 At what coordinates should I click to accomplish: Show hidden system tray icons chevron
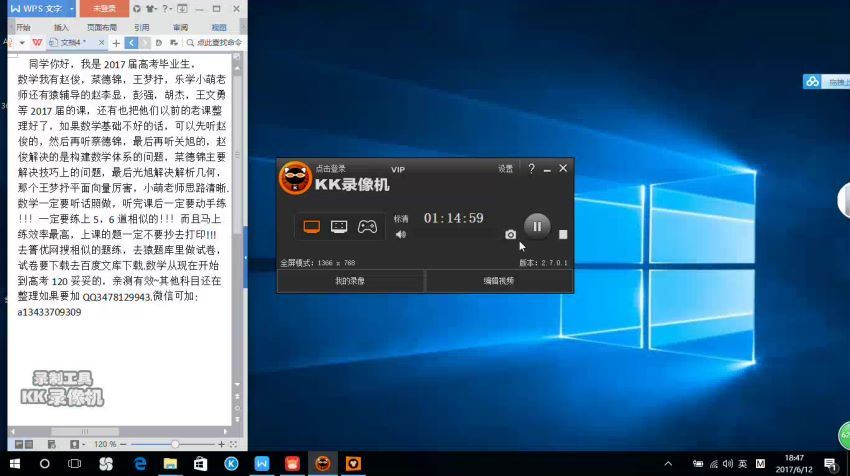668,464
